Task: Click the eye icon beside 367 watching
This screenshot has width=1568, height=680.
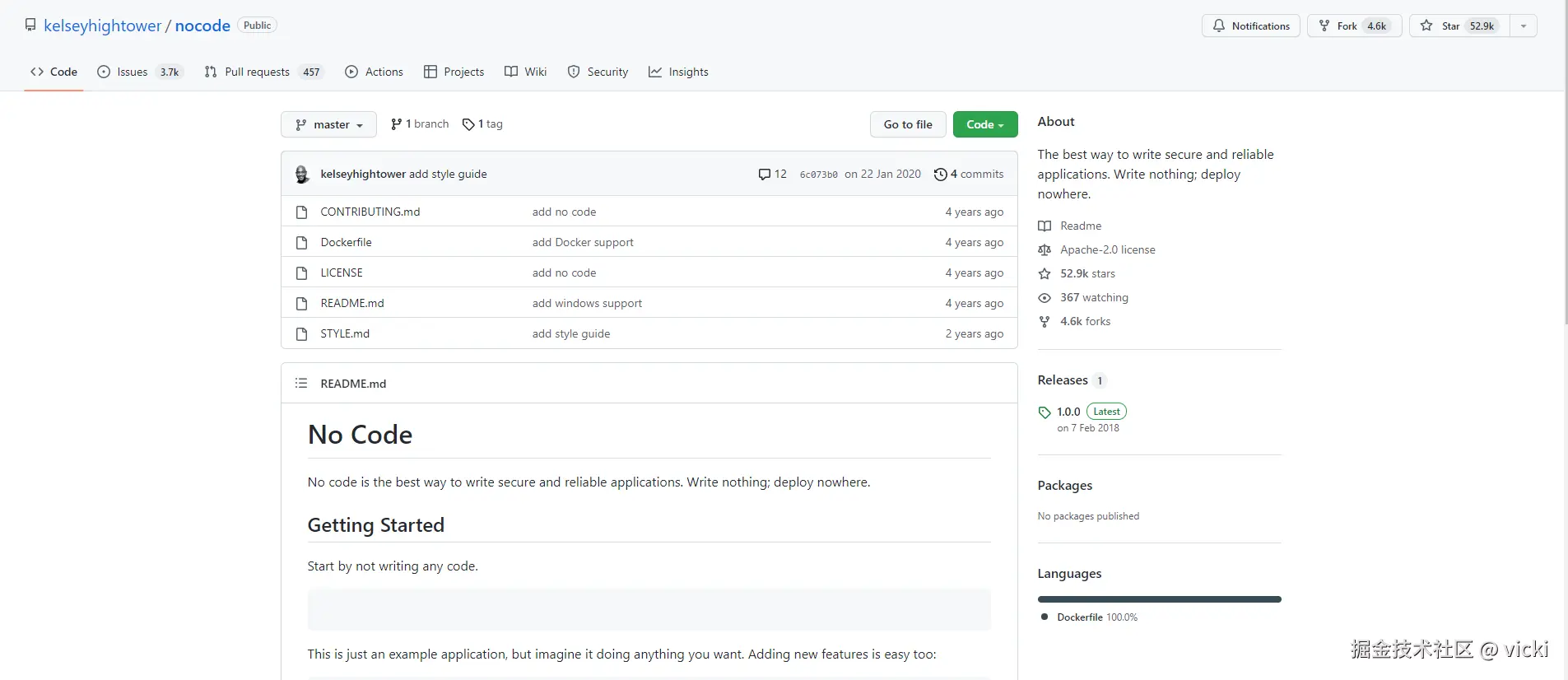Action: 1045,297
